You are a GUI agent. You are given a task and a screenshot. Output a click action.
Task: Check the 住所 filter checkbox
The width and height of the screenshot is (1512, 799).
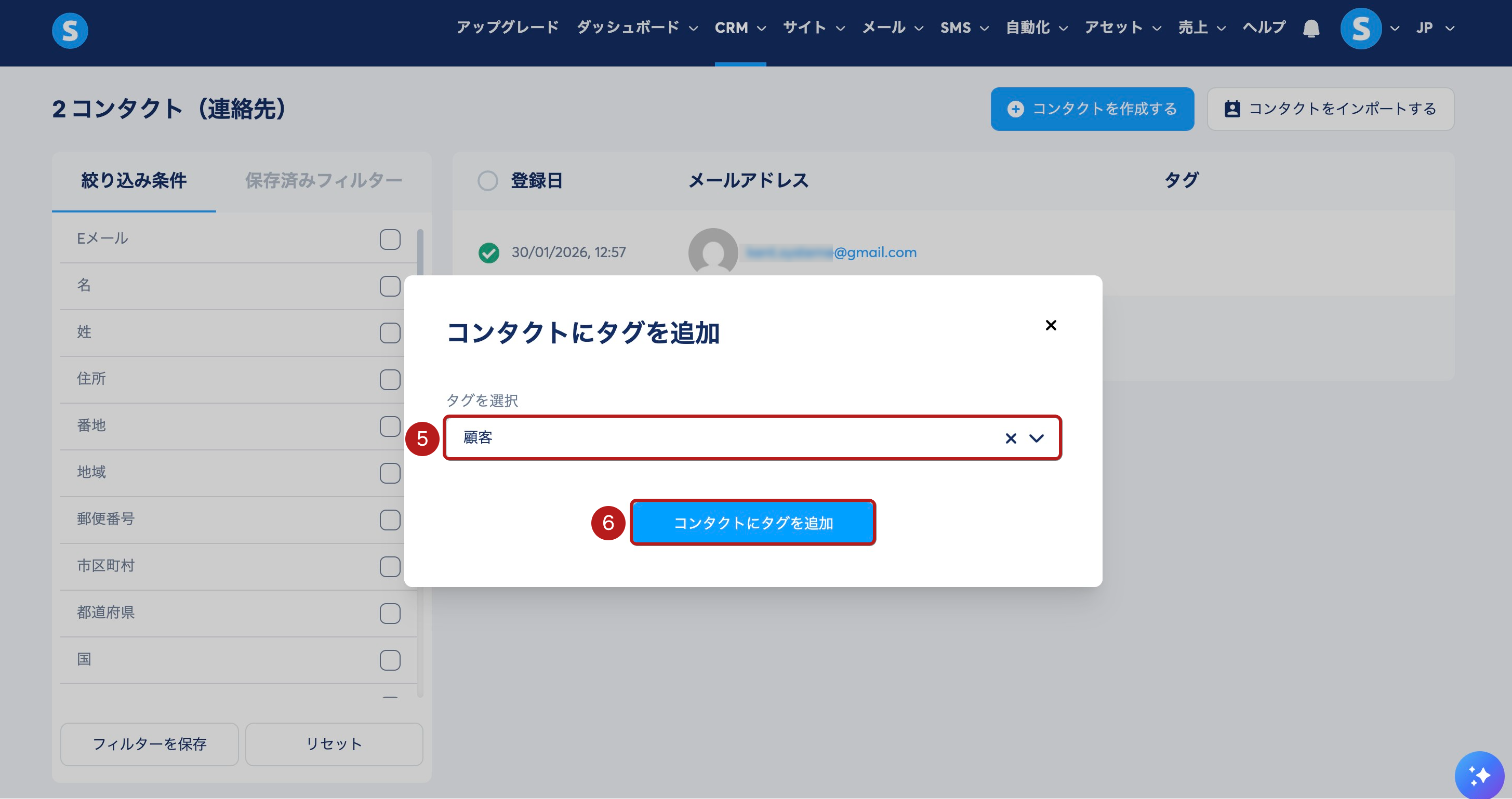(390, 380)
